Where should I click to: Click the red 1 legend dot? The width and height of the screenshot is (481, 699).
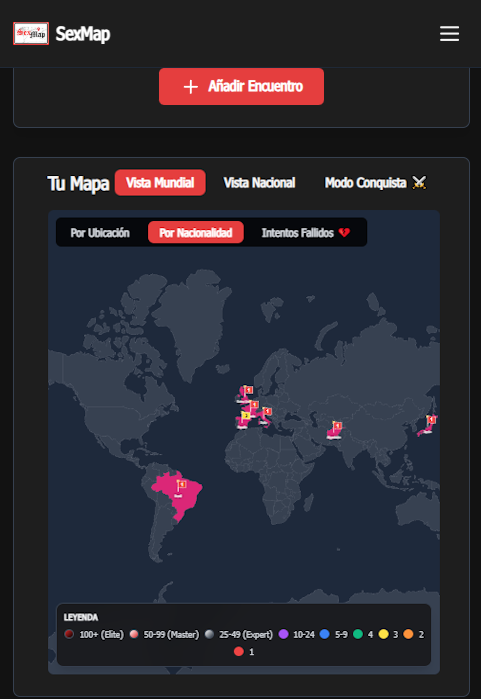tap(238, 651)
